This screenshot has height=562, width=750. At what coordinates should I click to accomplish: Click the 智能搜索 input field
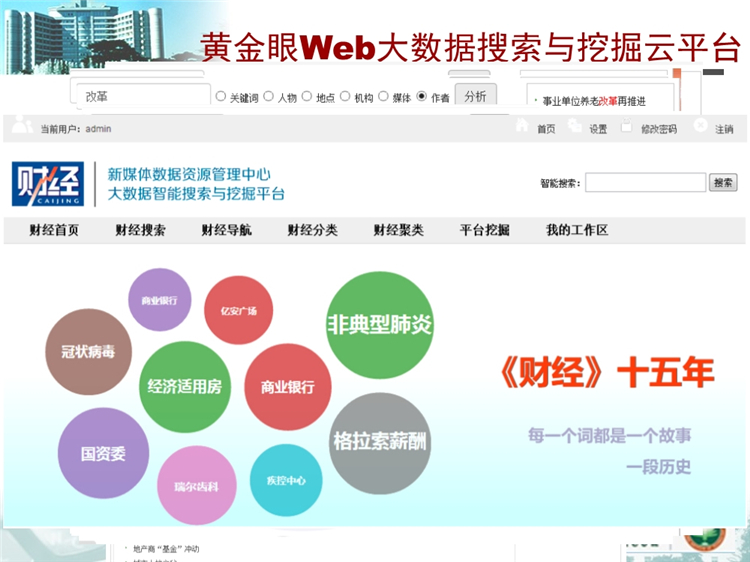(x=645, y=182)
